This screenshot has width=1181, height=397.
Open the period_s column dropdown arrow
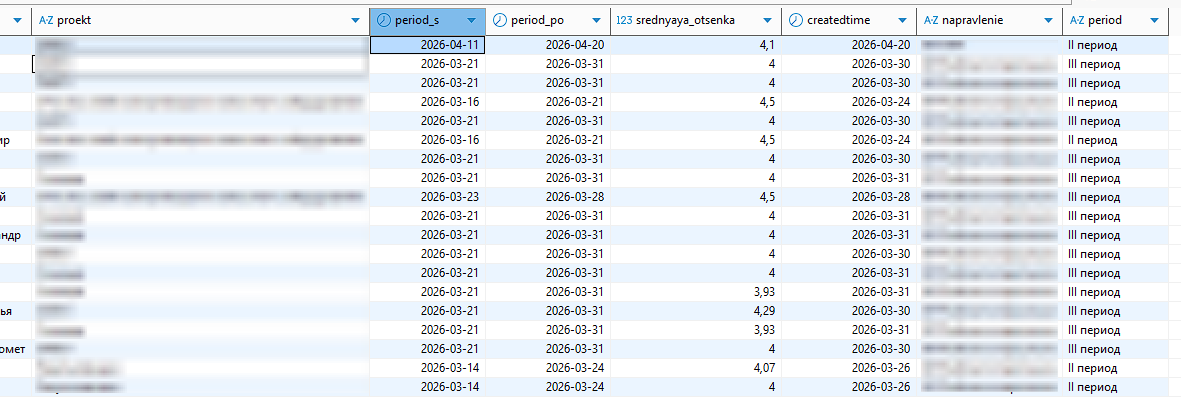(472, 21)
